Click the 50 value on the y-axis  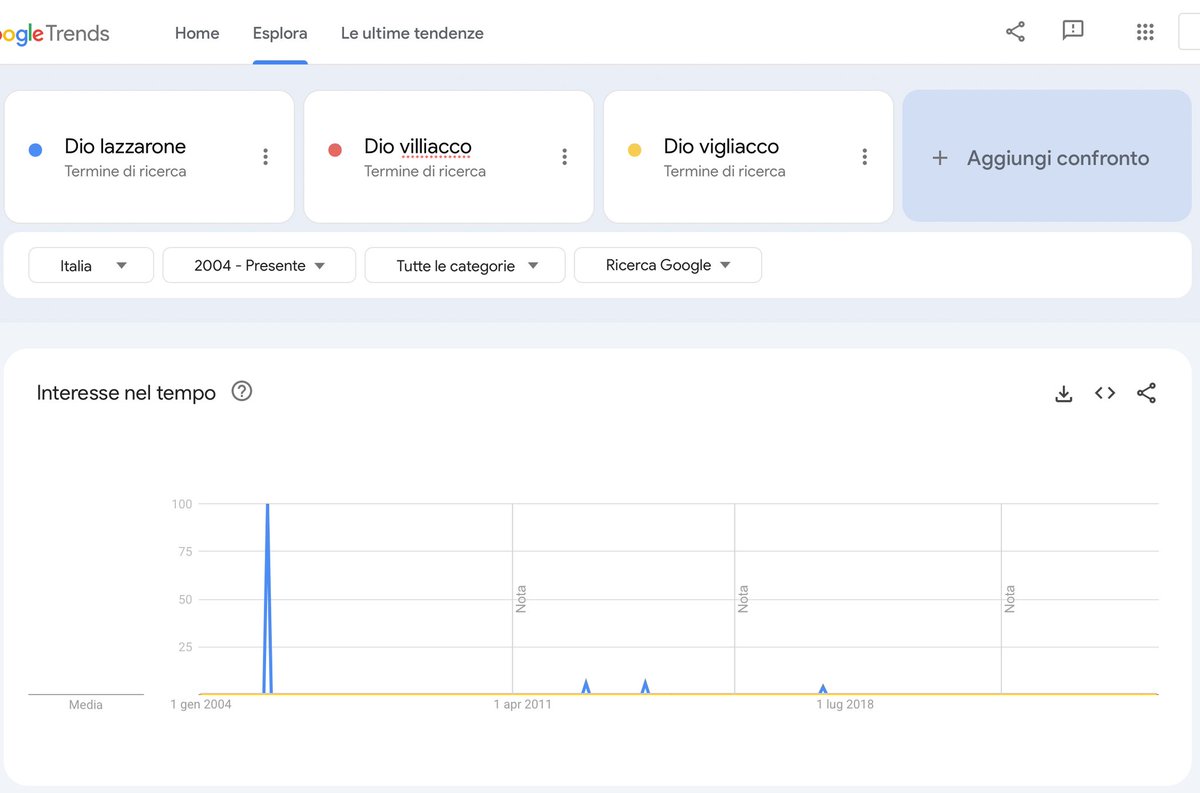(x=185, y=599)
